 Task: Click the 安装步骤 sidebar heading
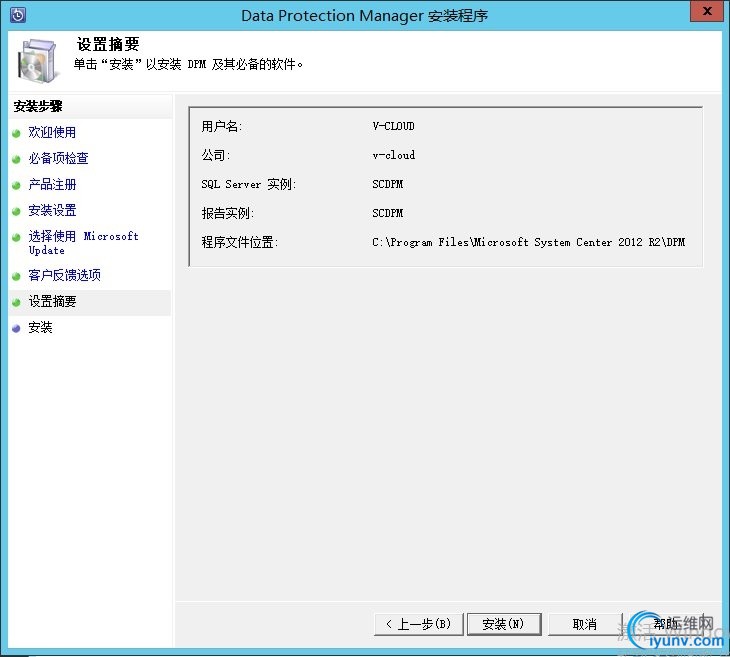click(x=38, y=107)
